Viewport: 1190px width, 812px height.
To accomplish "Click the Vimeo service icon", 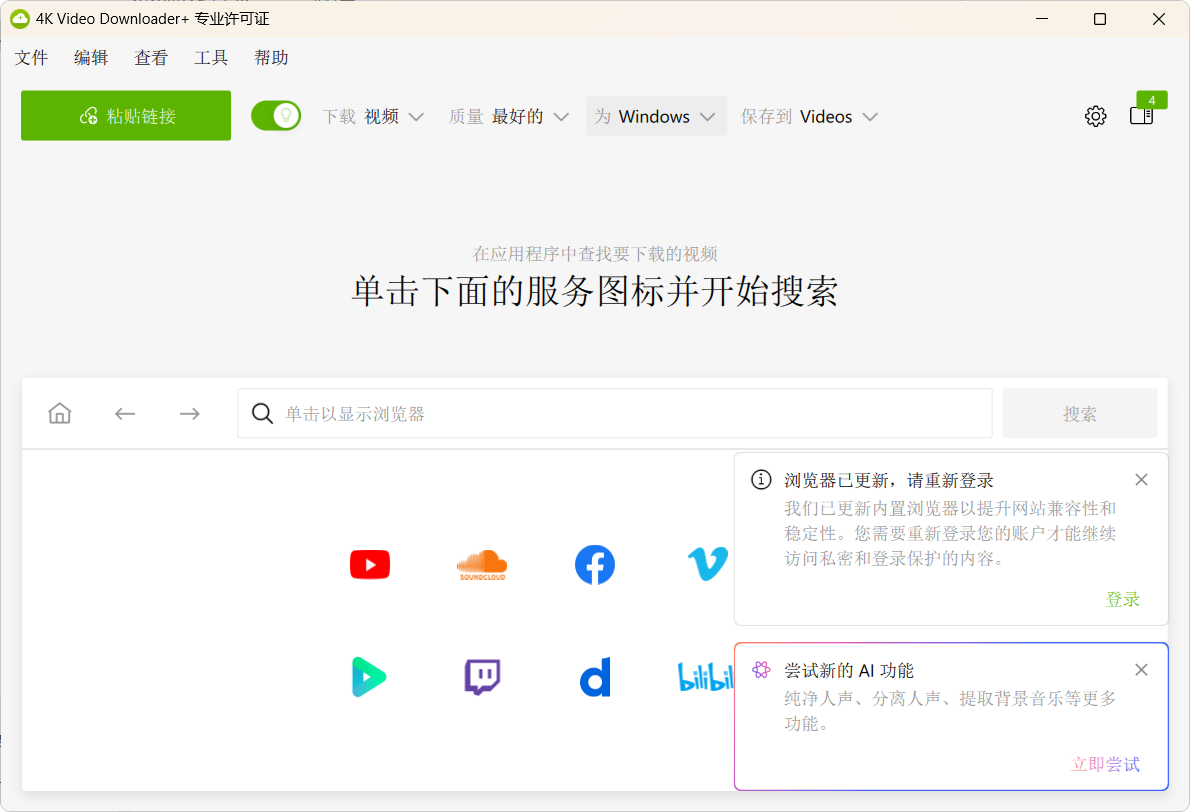I will pyautogui.click(x=707, y=564).
